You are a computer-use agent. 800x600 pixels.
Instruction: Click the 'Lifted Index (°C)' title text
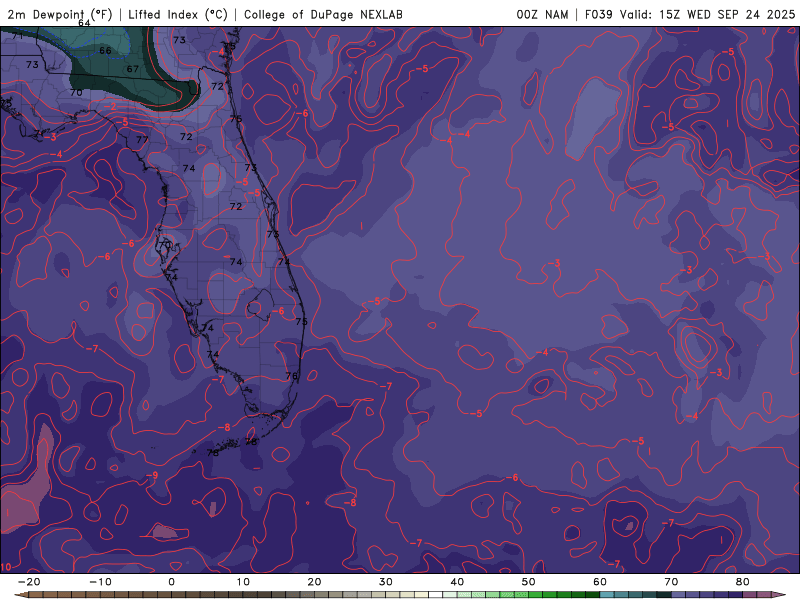[178, 14]
